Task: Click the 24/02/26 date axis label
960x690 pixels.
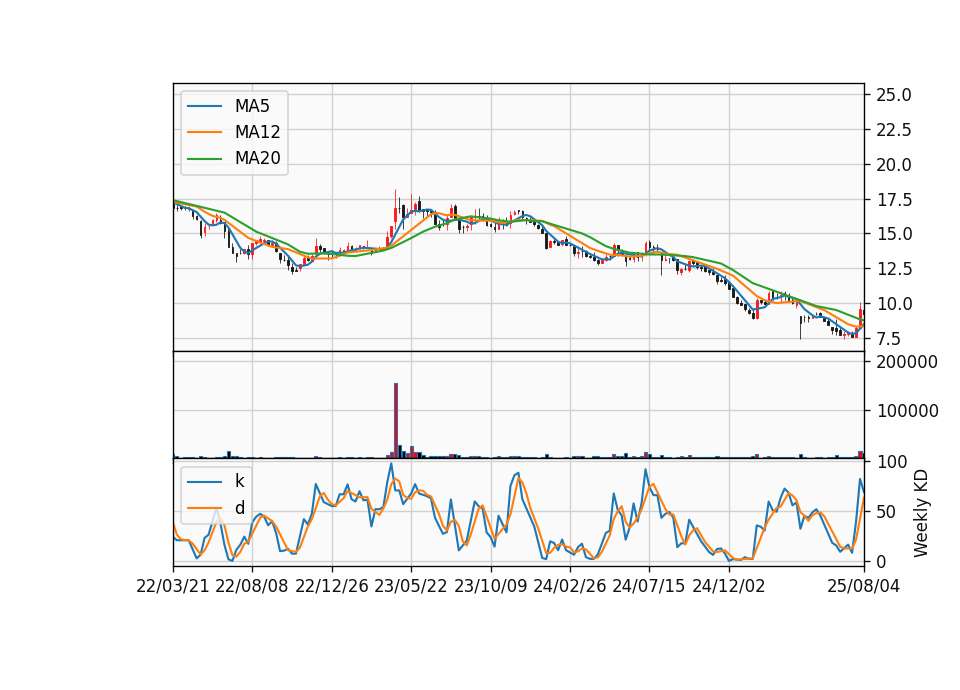Action: [569, 586]
